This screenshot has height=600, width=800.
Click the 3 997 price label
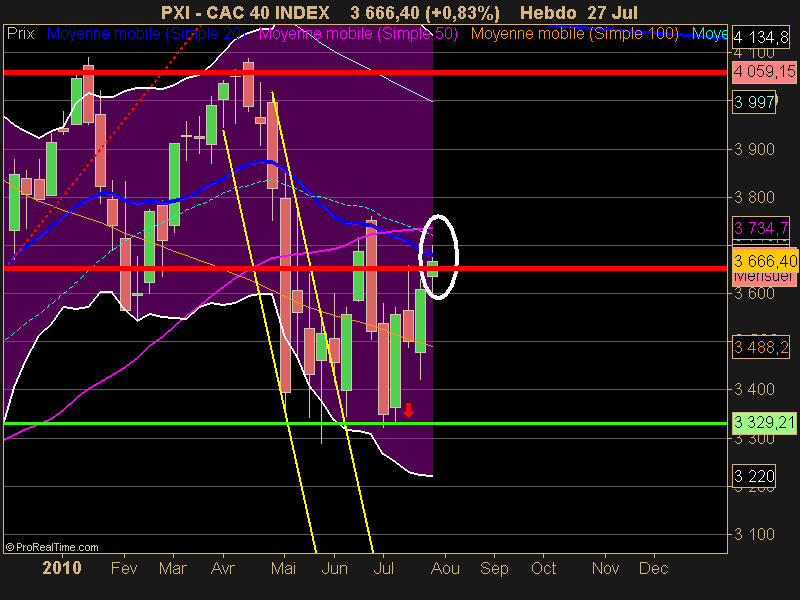(x=754, y=103)
